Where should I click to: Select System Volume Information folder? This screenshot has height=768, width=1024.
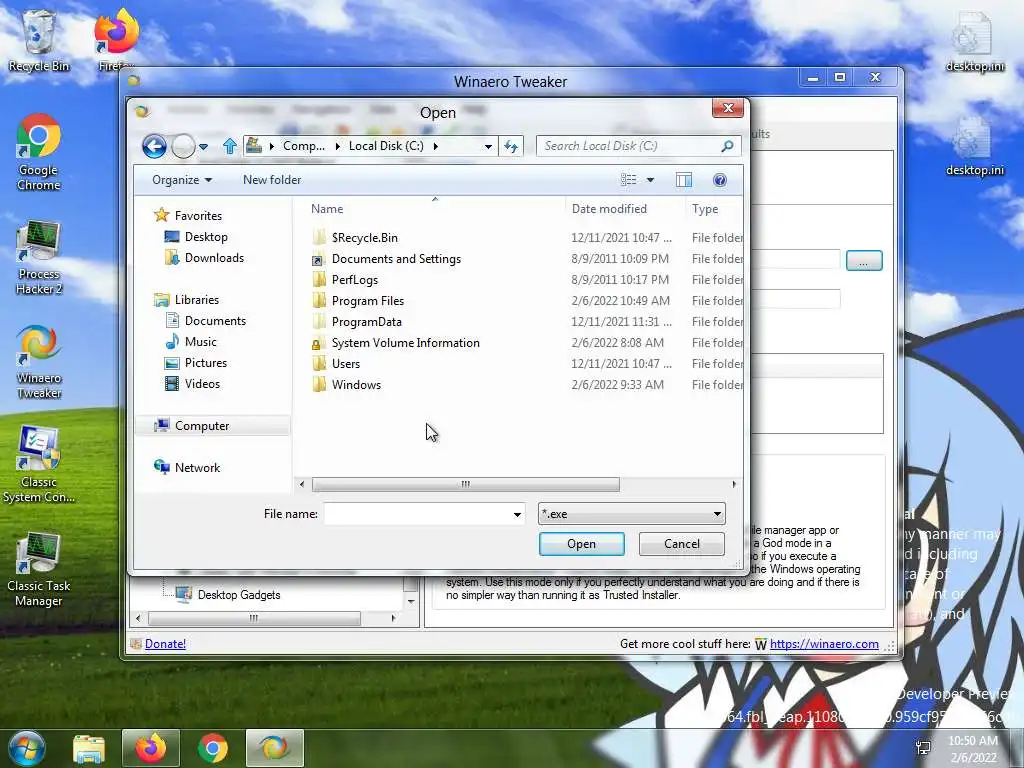[396, 343]
